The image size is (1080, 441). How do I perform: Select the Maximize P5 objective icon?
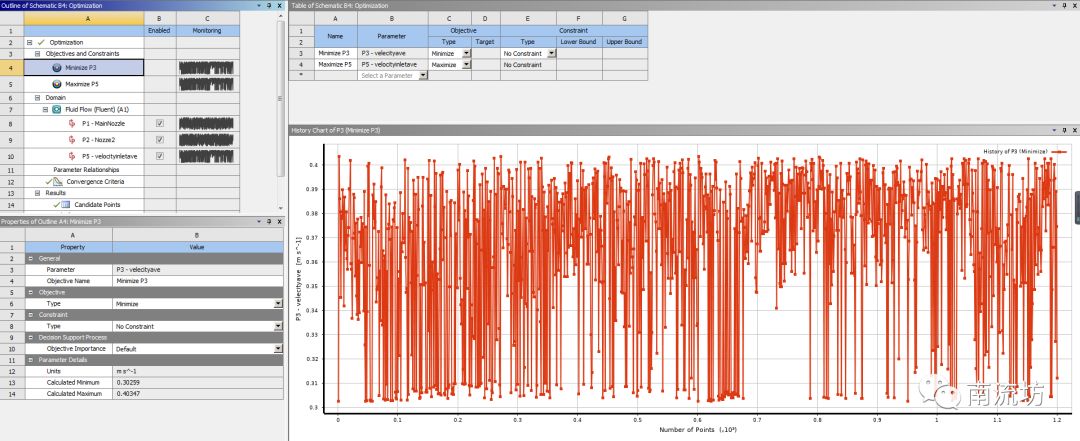(56, 84)
